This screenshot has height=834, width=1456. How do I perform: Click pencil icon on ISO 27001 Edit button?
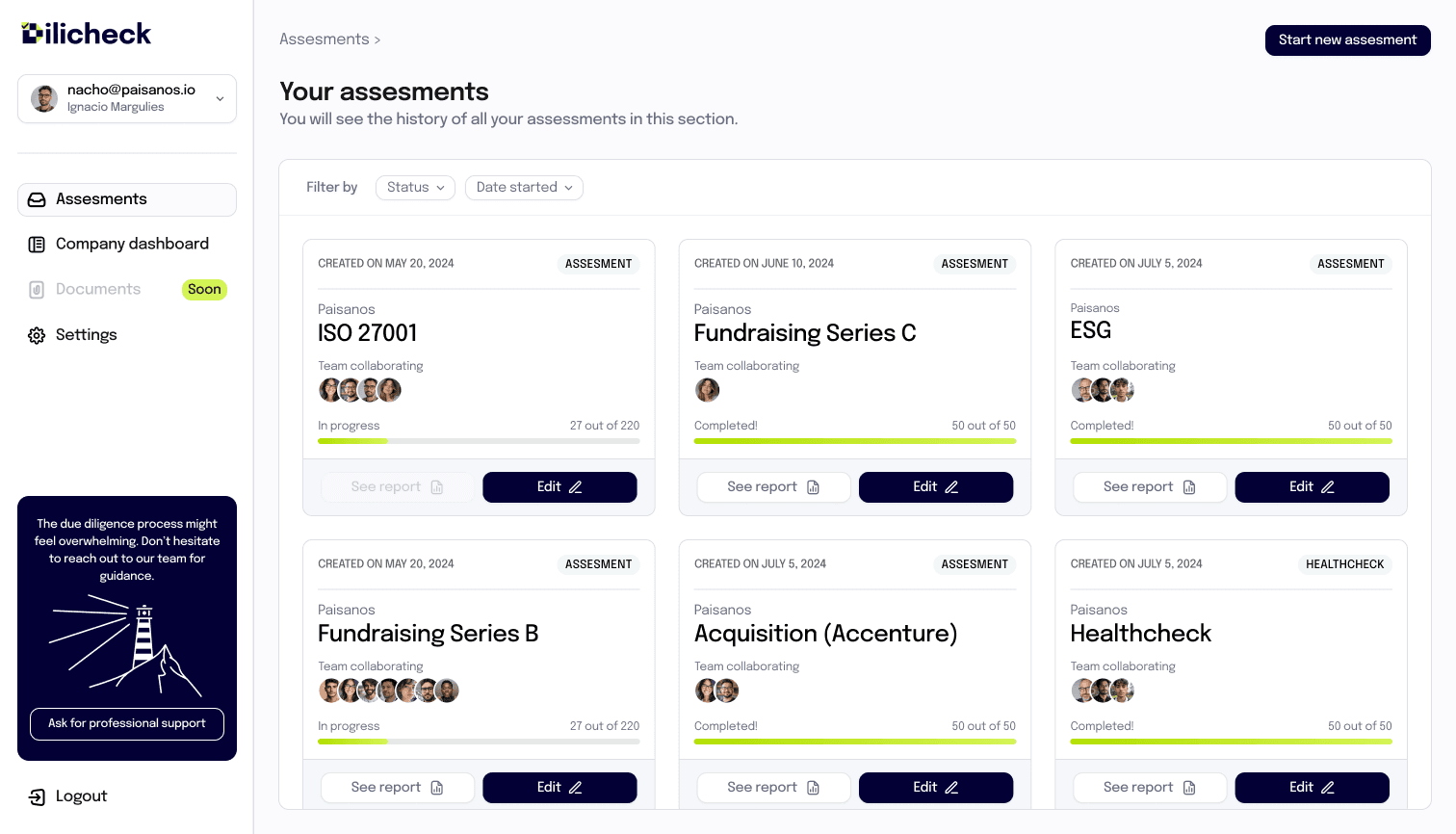tap(576, 487)
